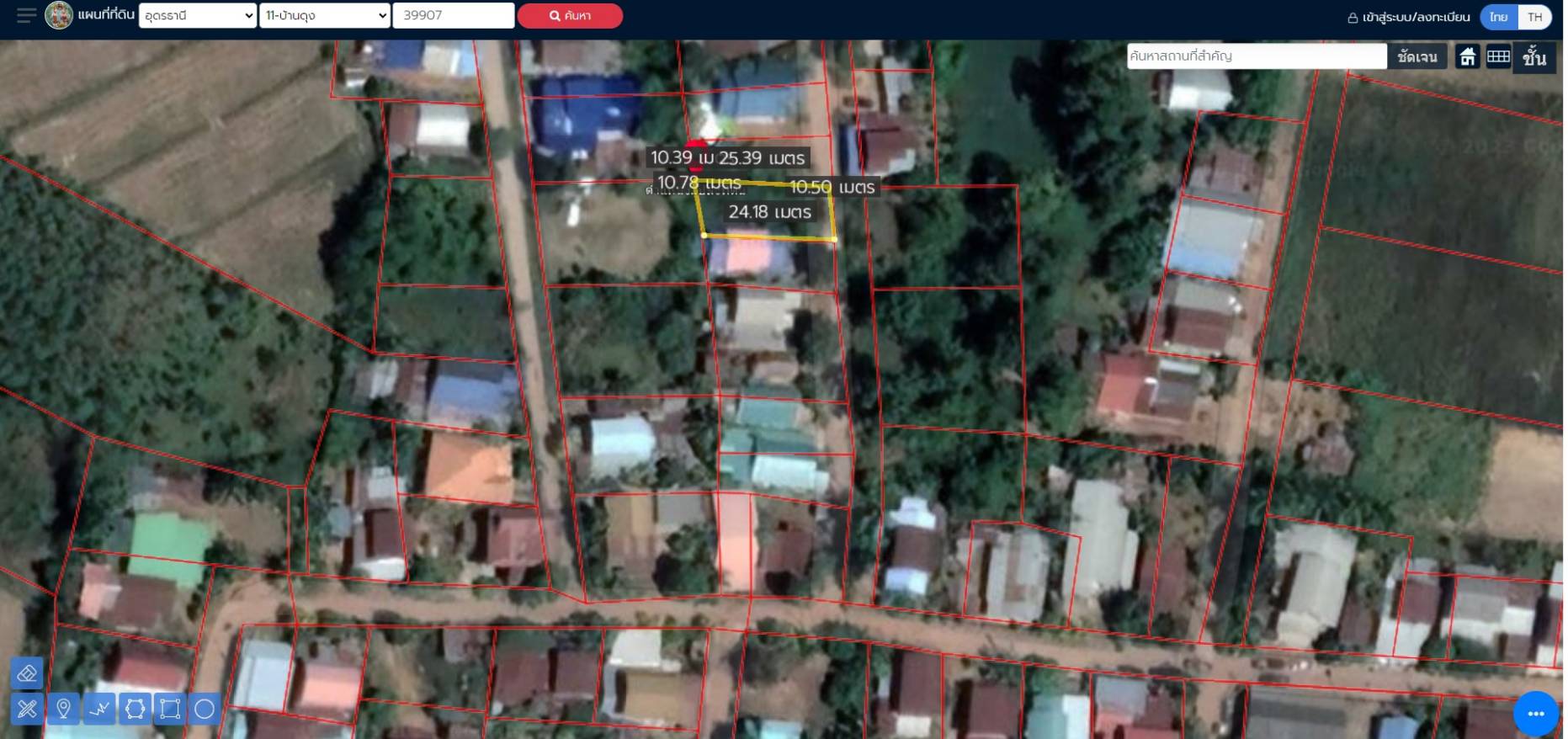Click the ชัดเจน button
The width and height of the screenshot is (1568, 739).
pyautogui.click(x=1417, y=56)
